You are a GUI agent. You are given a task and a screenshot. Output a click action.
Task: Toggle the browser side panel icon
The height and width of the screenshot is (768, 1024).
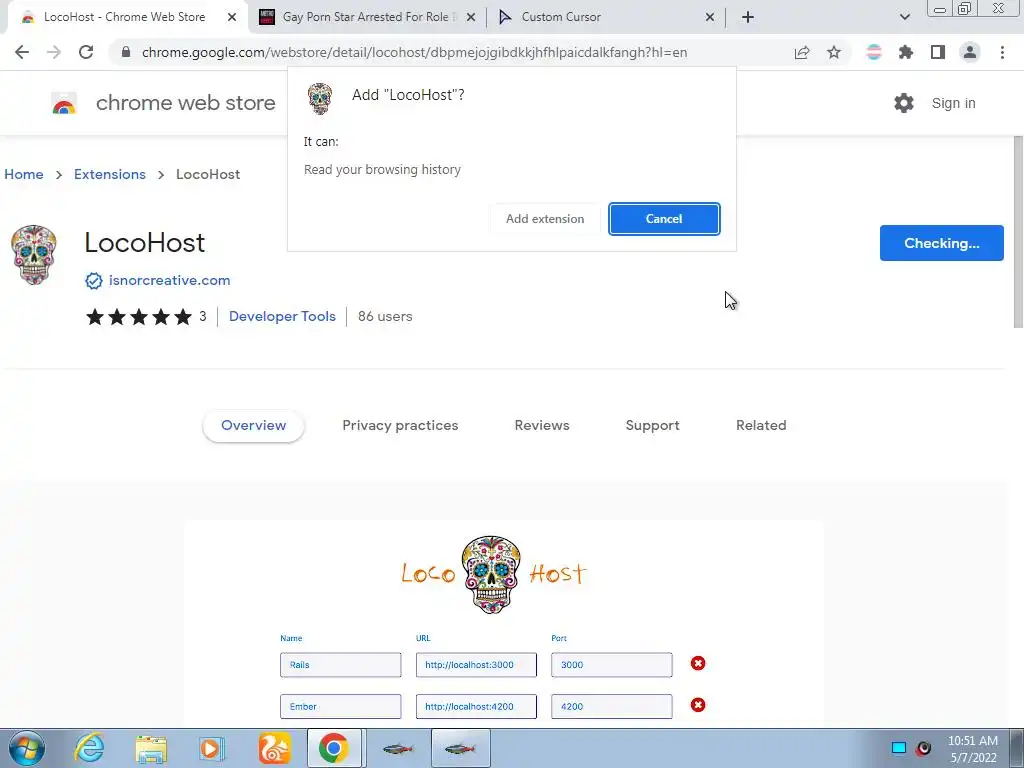[938, 52]
